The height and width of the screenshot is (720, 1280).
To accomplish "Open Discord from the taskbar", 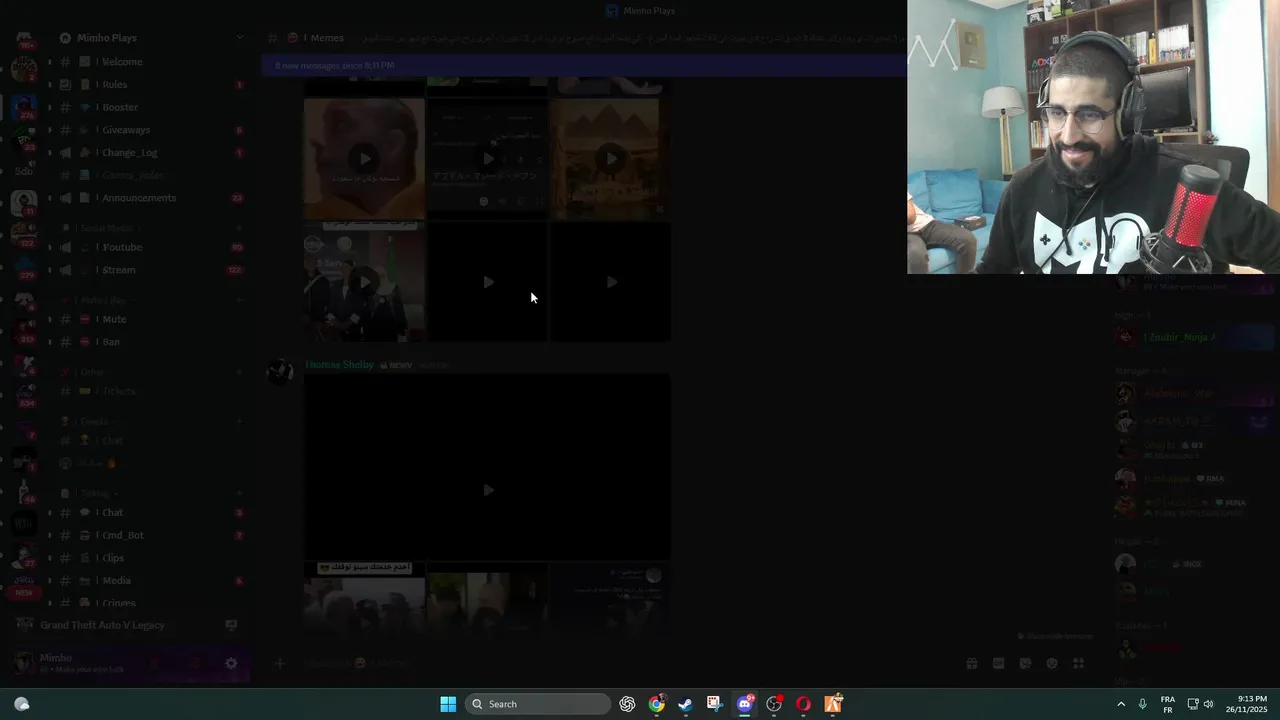I will click(x=744, y=704).
